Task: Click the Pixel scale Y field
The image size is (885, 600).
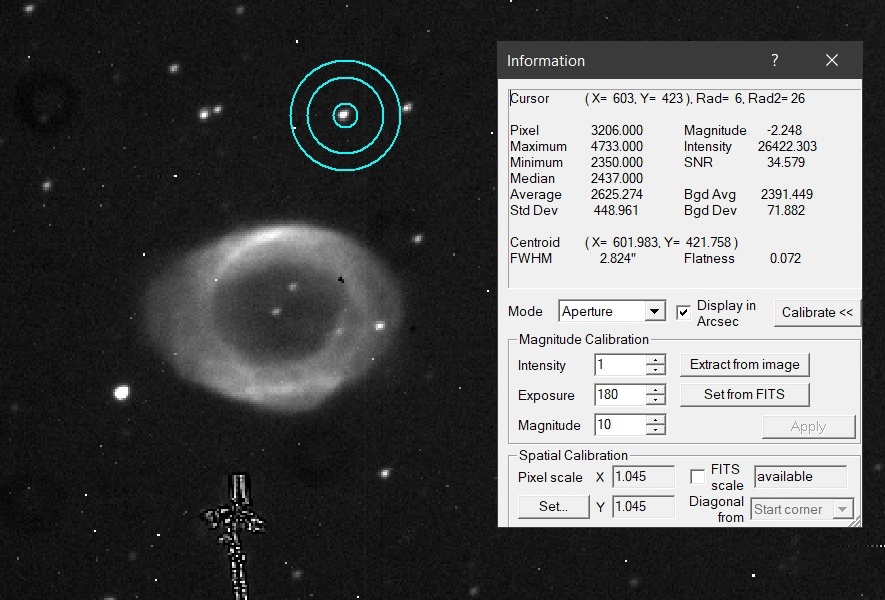Action: (x=643, y=506)
